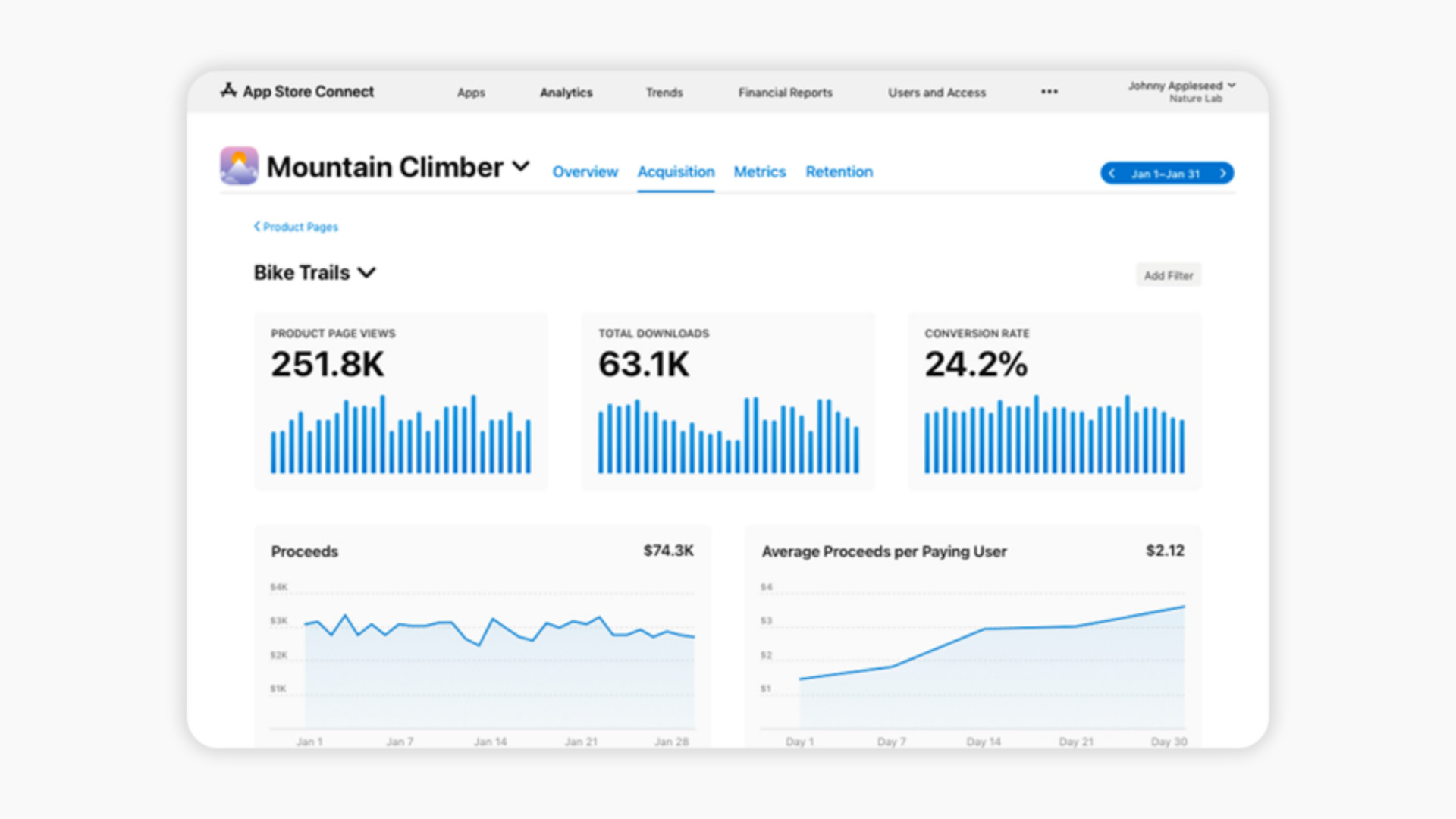Click the $2.12 average proceeds value

click(1165, 551)
